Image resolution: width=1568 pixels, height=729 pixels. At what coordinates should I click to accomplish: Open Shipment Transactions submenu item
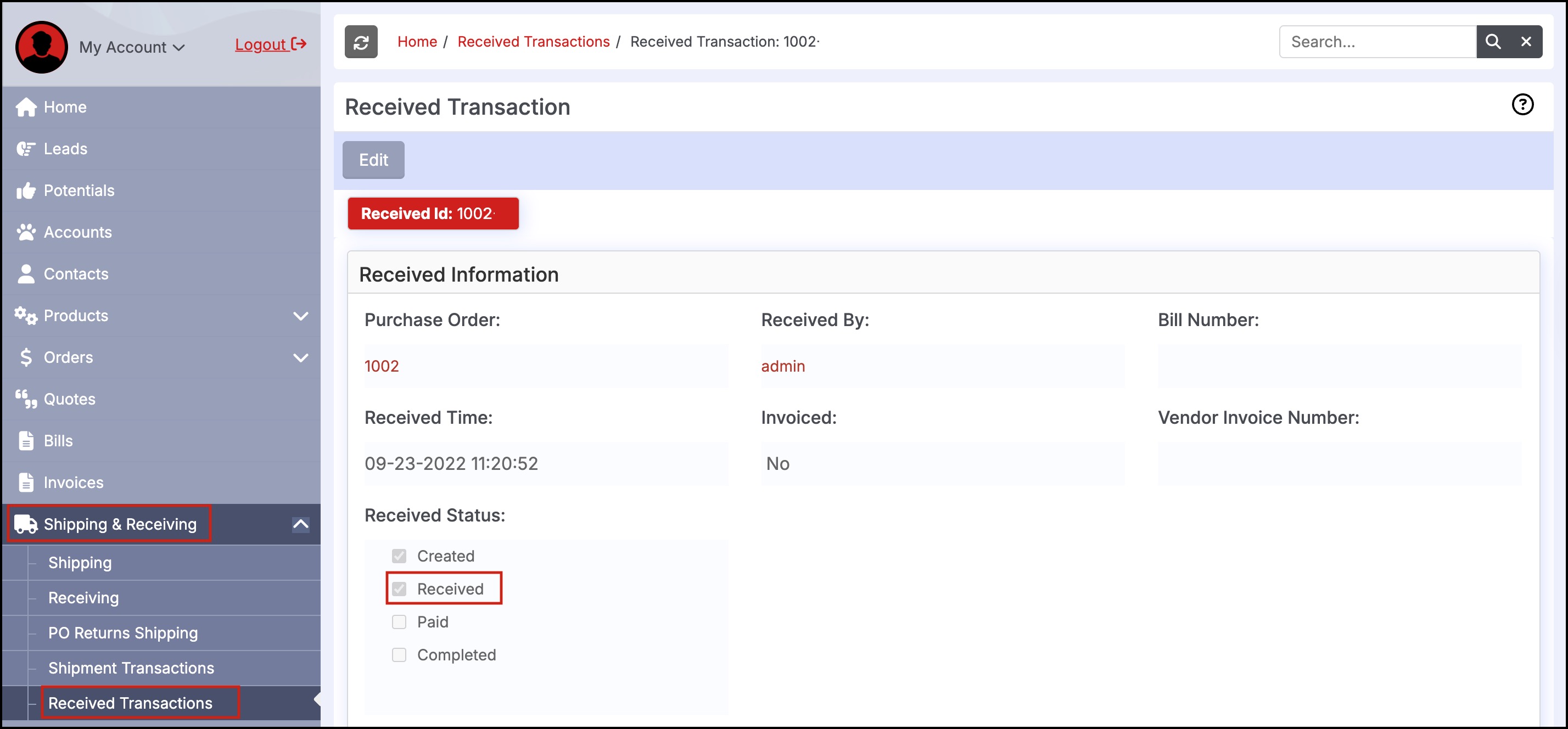(131, 668)
